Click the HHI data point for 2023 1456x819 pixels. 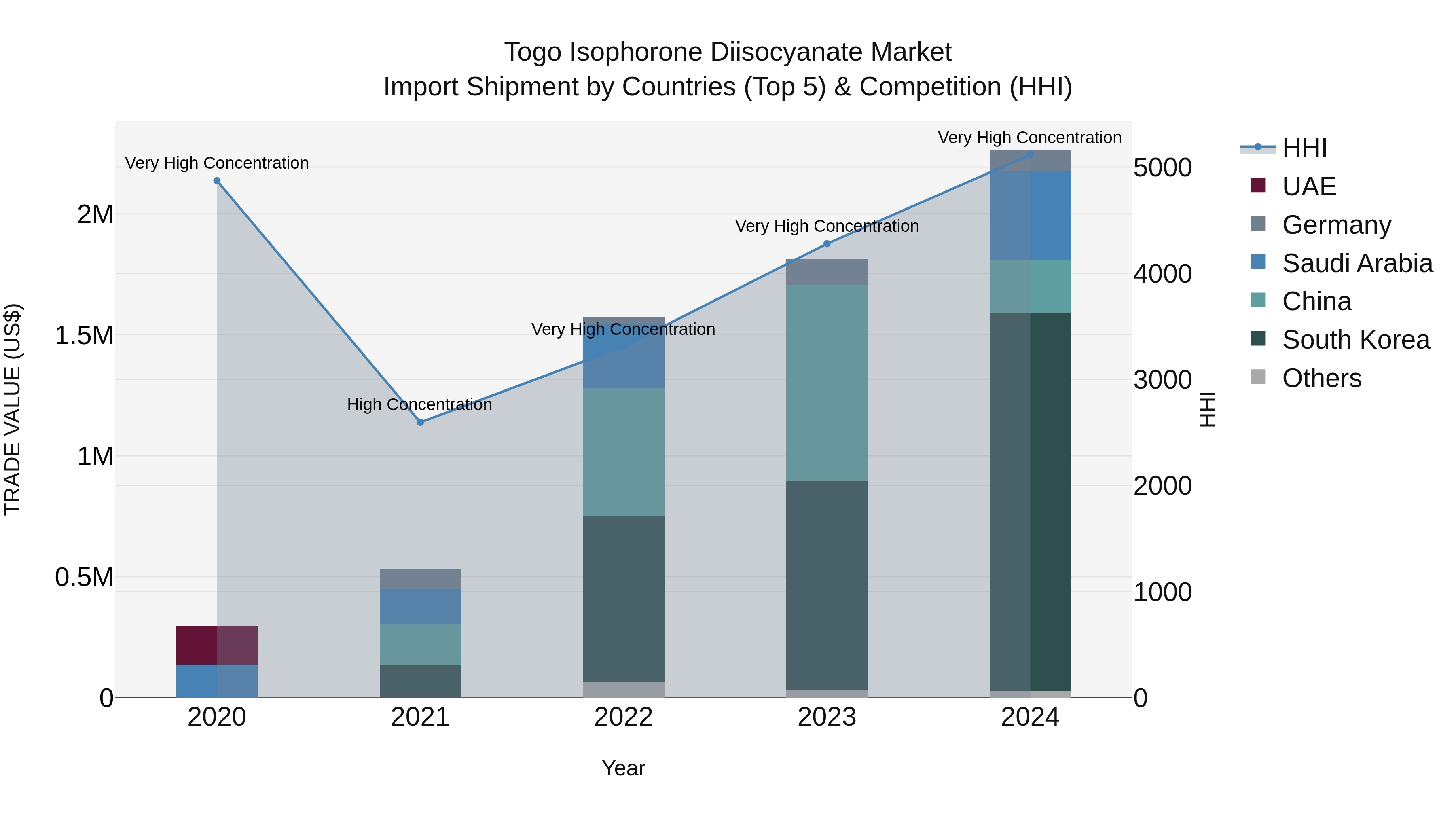(x=827, y=243)
